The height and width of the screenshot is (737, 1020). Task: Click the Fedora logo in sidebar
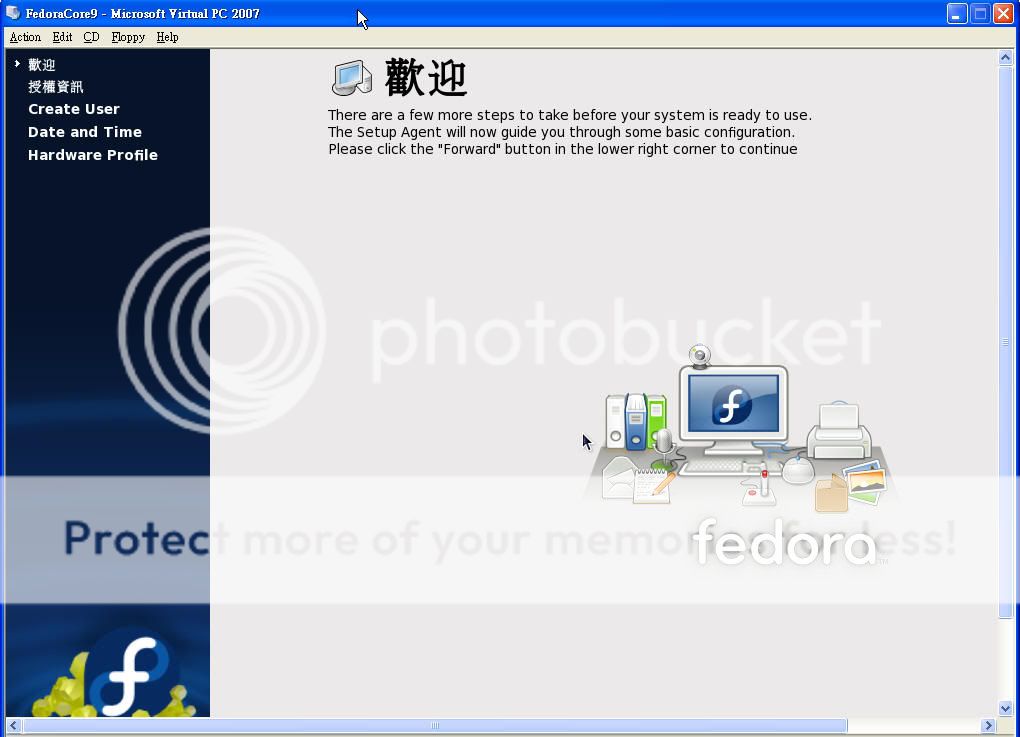pyautogui.click(x=130, y=675)
